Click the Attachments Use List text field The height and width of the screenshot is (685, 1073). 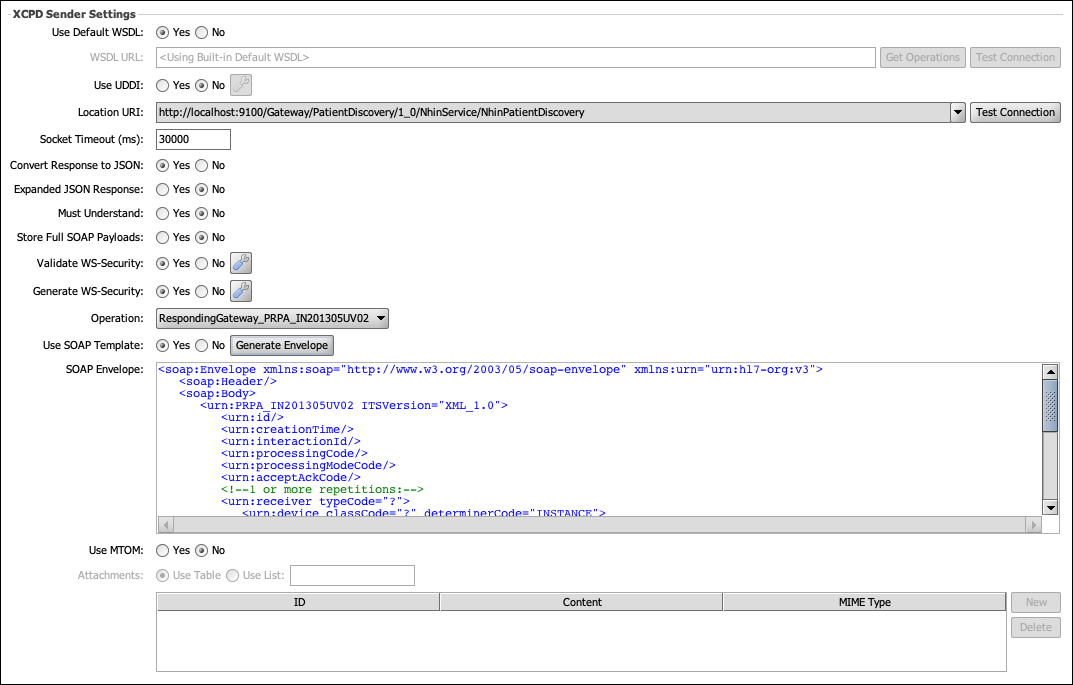(x=352, y=576)
